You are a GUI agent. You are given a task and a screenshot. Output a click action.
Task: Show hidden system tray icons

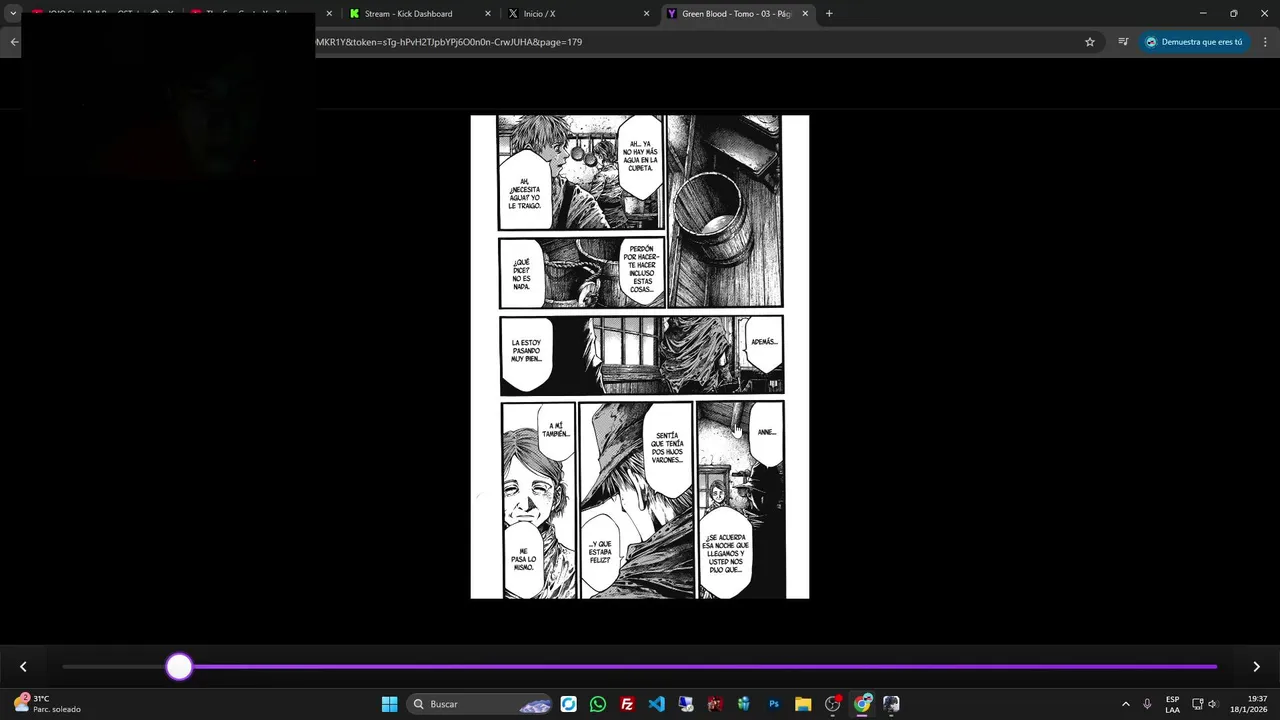coord(1125,704)
